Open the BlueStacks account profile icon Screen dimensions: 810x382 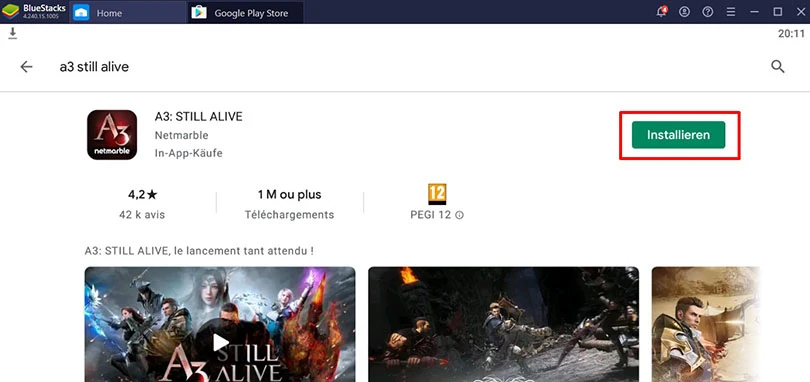tap(684, 11)
